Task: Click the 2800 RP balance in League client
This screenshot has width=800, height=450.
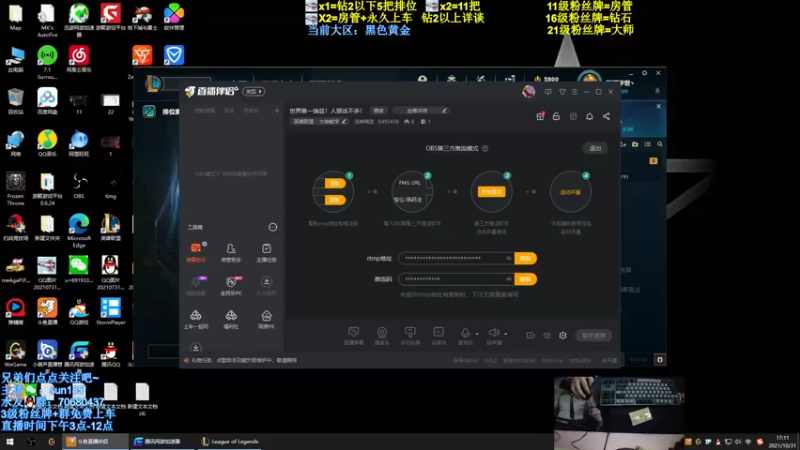Action: coord(546,79)
